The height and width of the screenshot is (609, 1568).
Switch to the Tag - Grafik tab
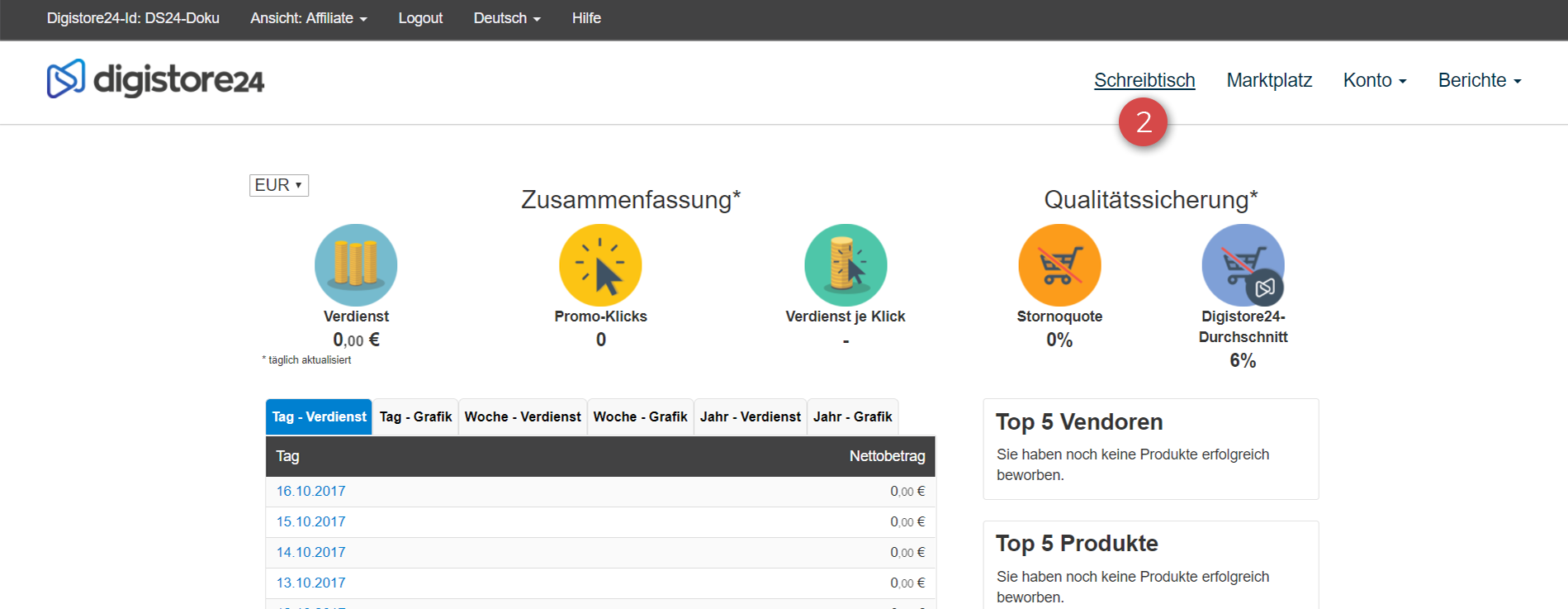(x=415, y=416)
